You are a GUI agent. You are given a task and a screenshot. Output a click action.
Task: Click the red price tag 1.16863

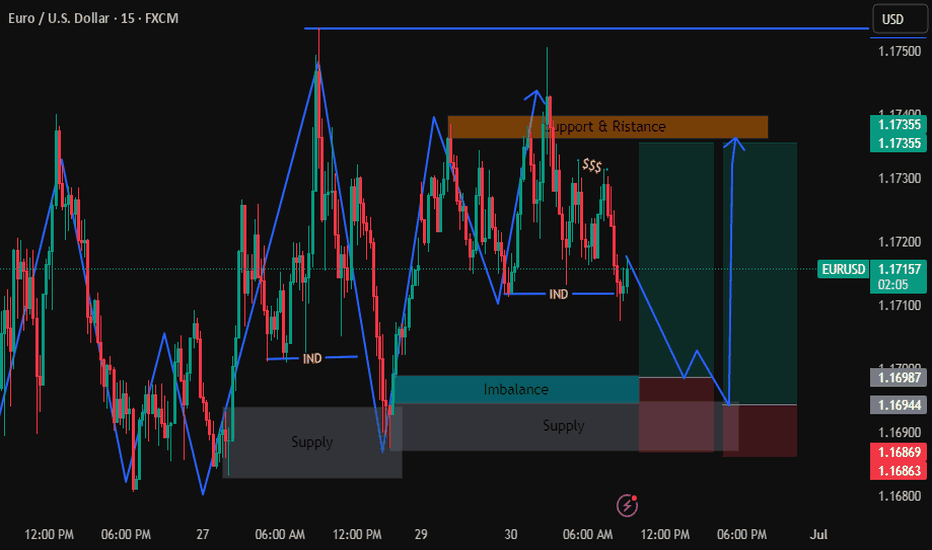click(x=898, y=470)
